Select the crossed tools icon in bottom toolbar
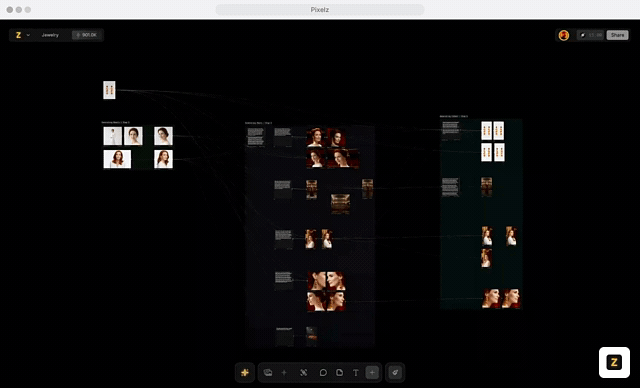This screenshot has width=640, height=388. click(x=304, y=372)
